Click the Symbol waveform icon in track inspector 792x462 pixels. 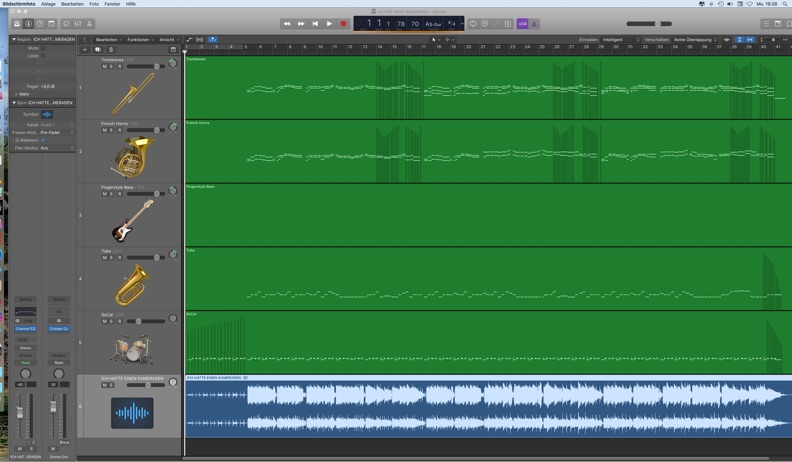[47, 115]
